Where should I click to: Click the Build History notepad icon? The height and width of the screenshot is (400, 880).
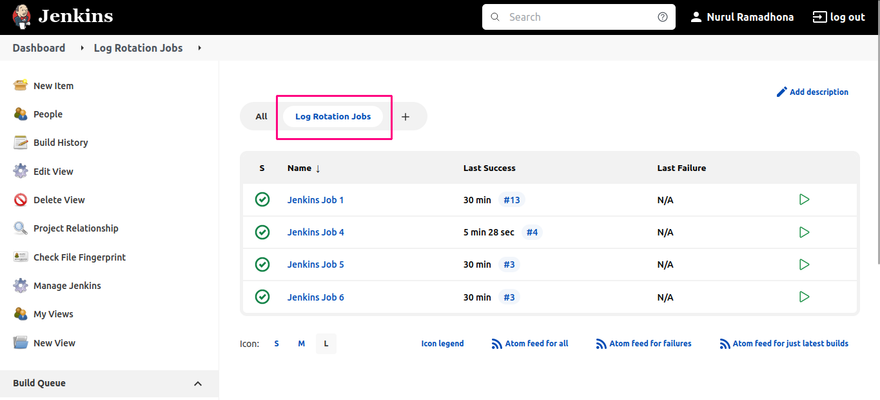20,142
